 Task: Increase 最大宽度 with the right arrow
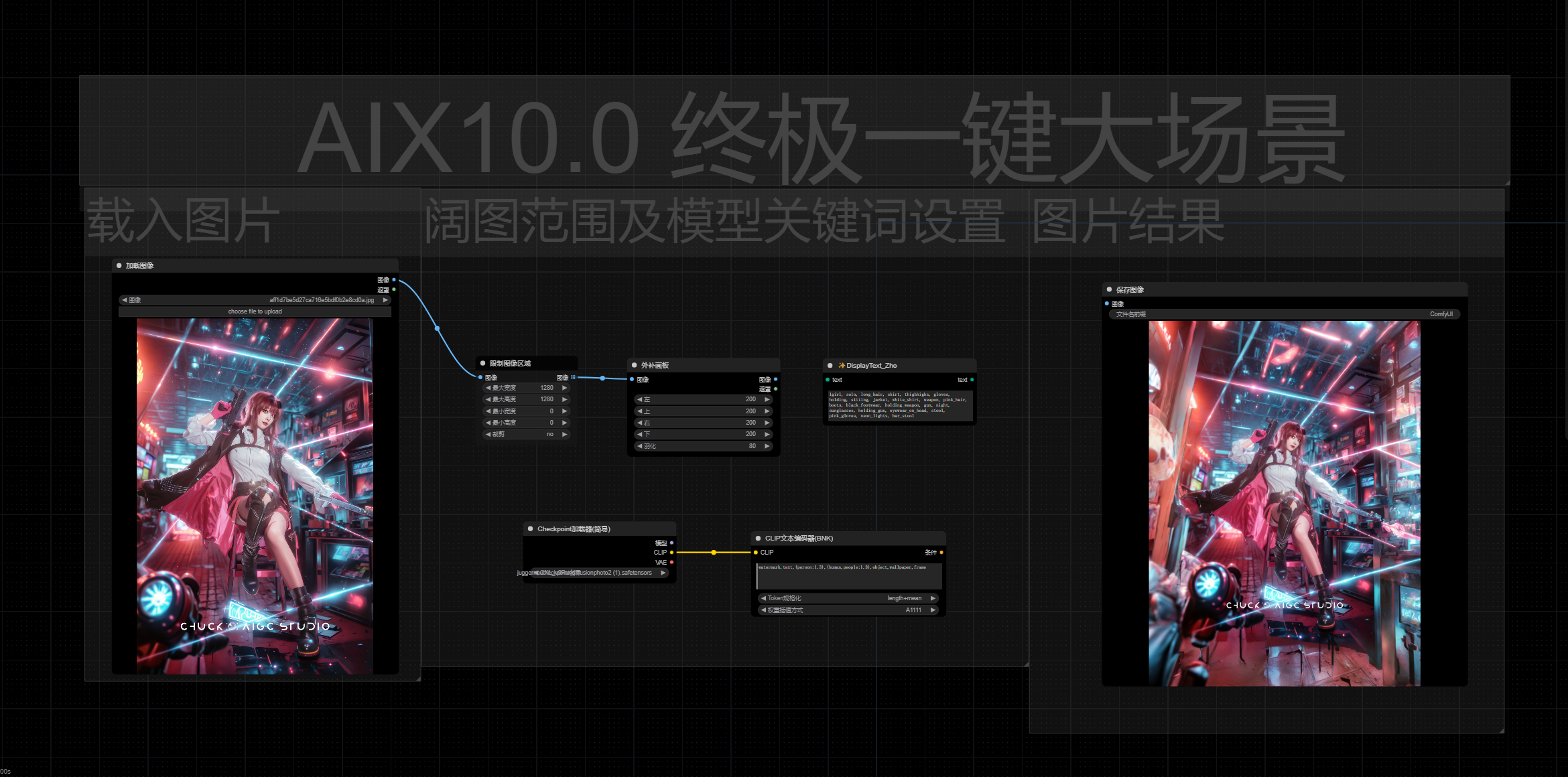565,388
